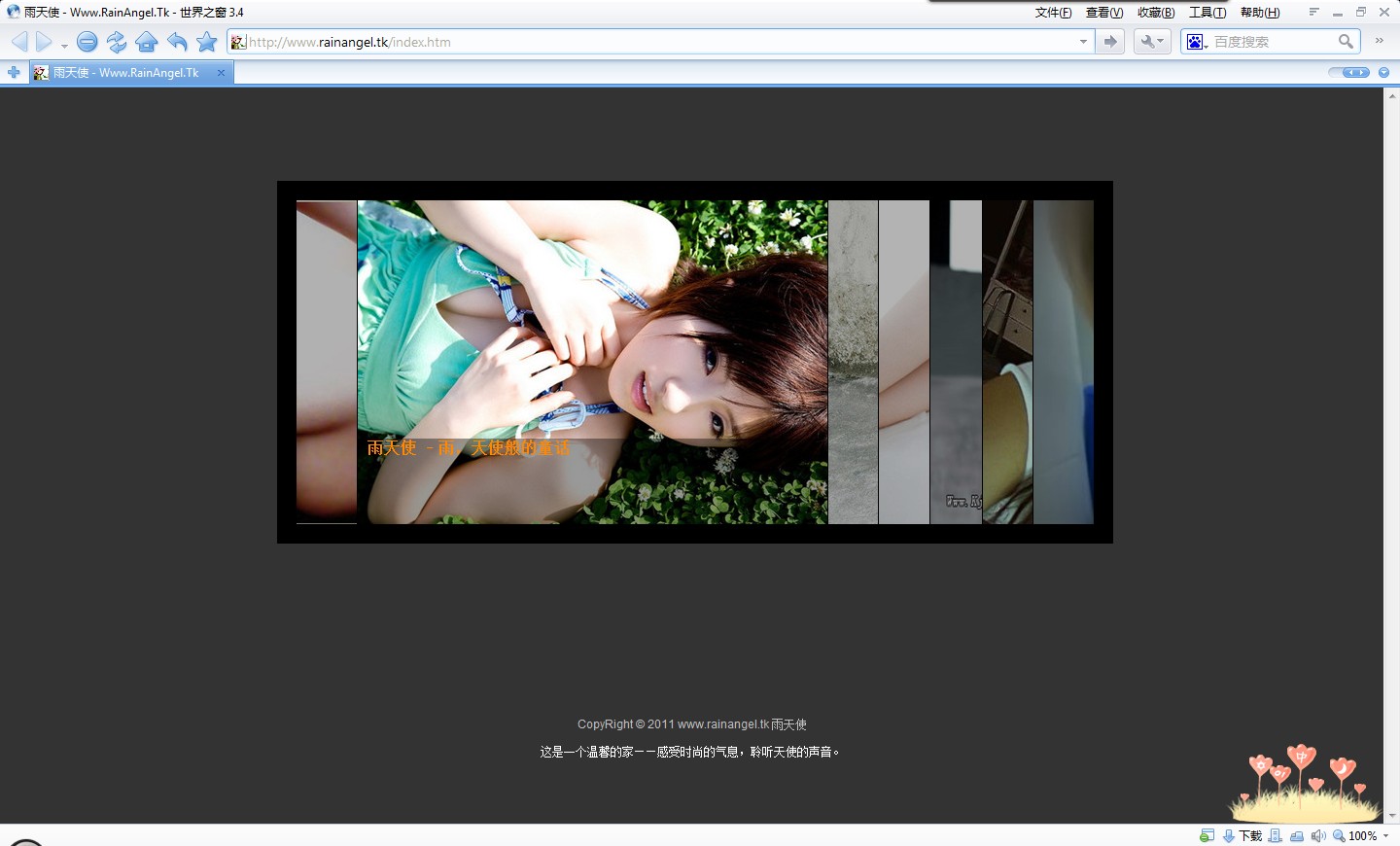This screenshot has height=846, width=1400.
Task: Toggle the green ad-filter status bar icon
Action: coord(1207,834)
